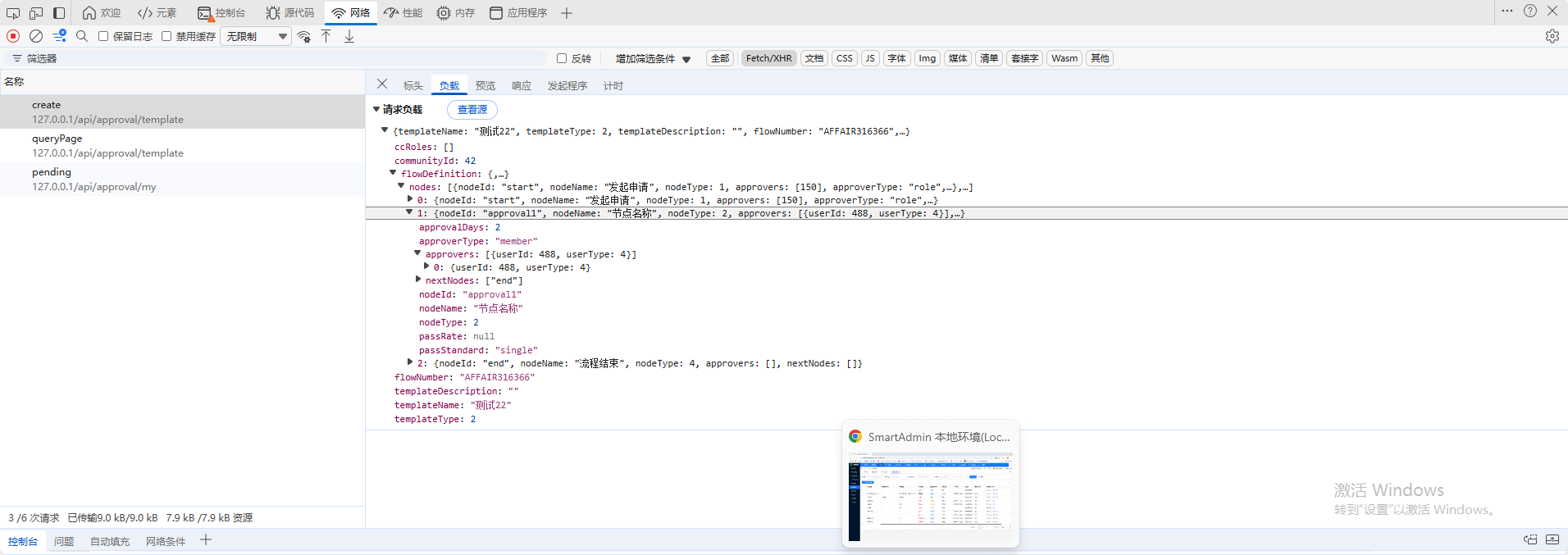1568x555 pixels.
Task: Open the 控制台 console tool tab
Action: click(x=221, y=13)
